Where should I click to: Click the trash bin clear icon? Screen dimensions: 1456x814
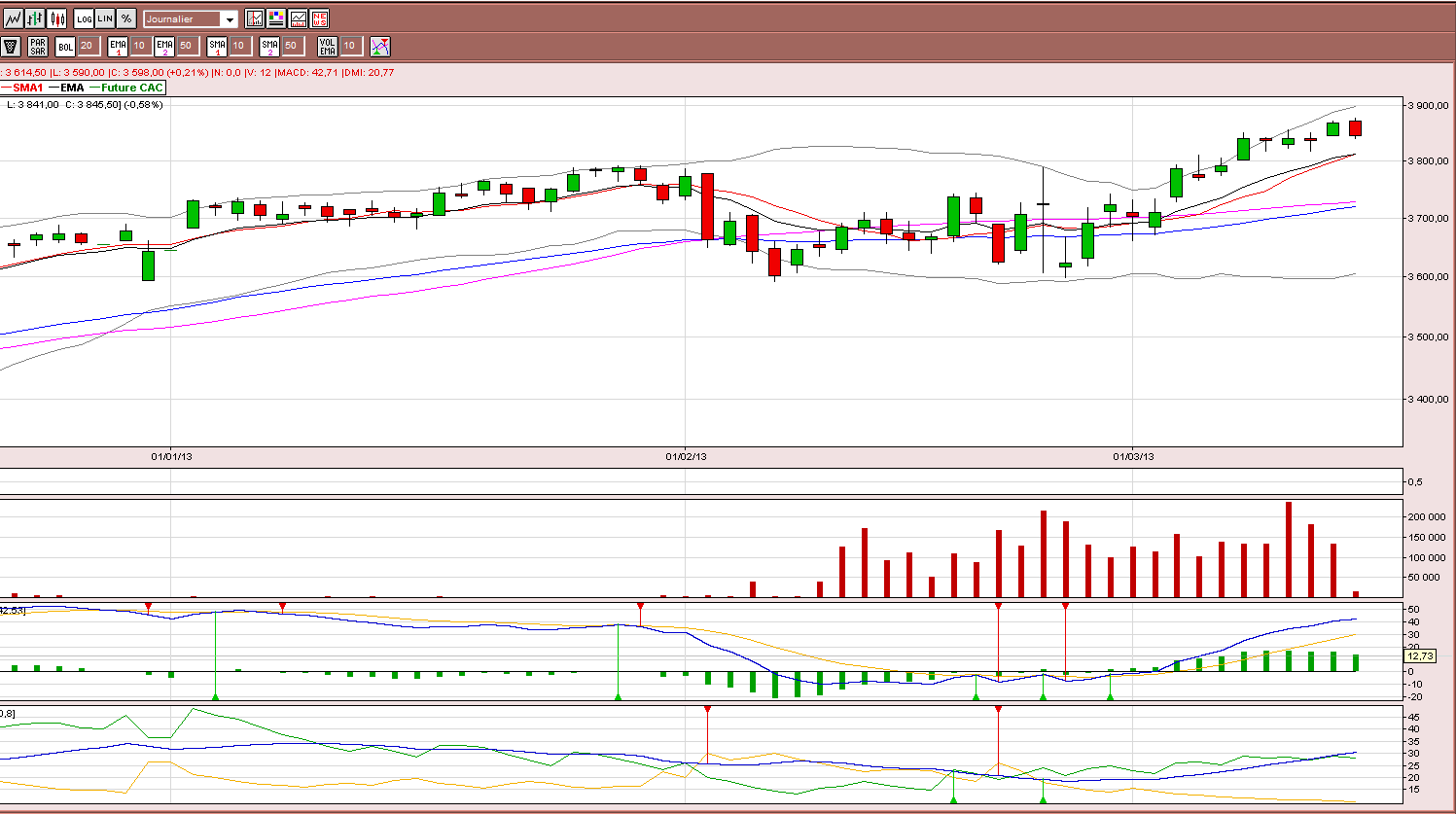[11, 46]
